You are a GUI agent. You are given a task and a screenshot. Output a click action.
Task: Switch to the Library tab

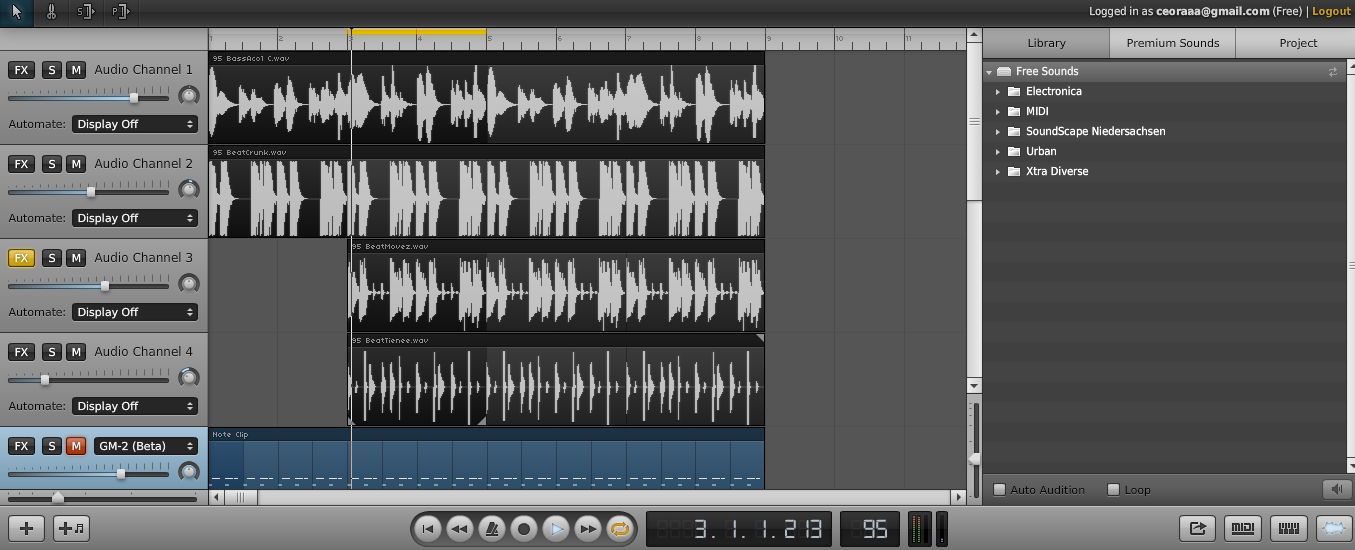pyautogui.click(x=1046, y=43)
